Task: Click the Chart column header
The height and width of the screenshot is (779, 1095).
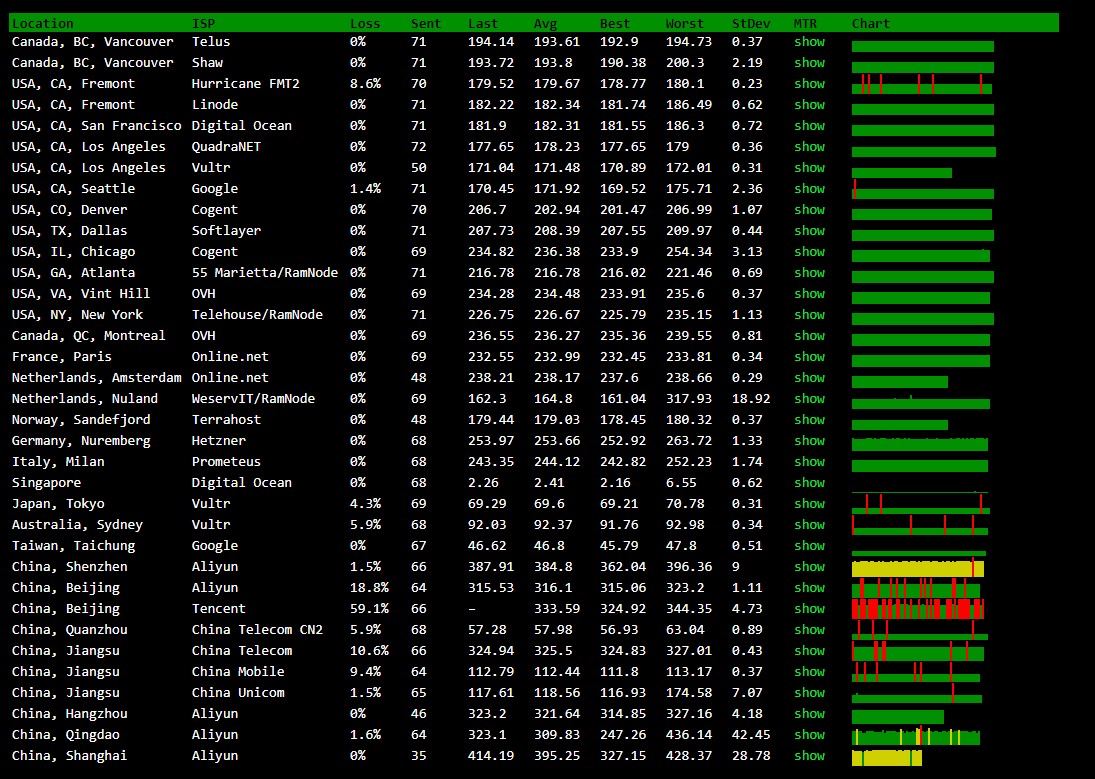Action: (x=871, y=23)
